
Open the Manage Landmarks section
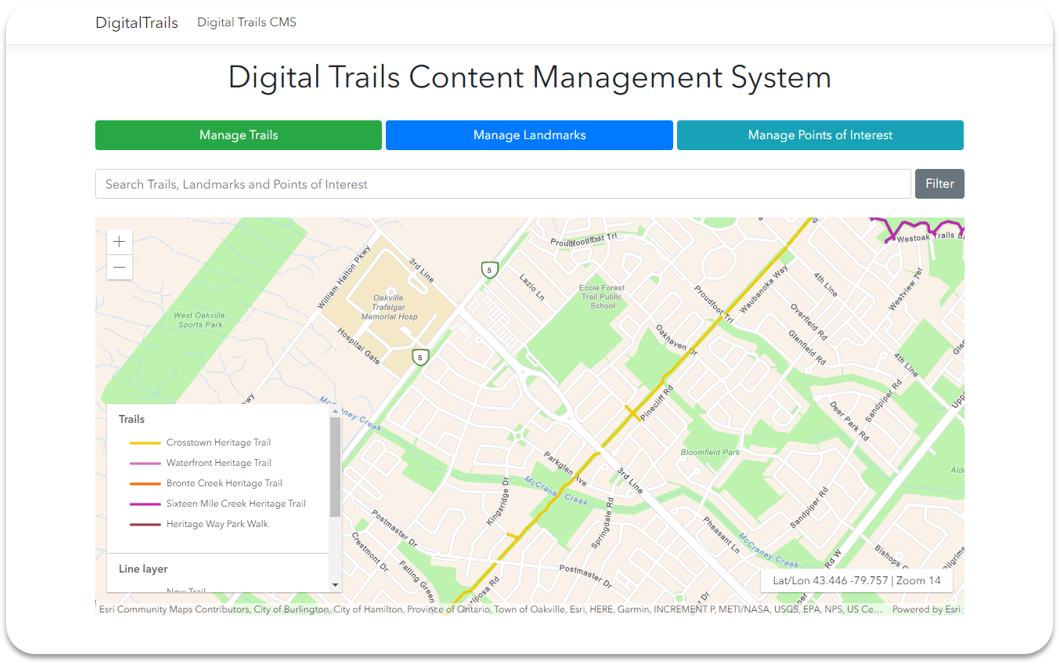pos(529,135)
